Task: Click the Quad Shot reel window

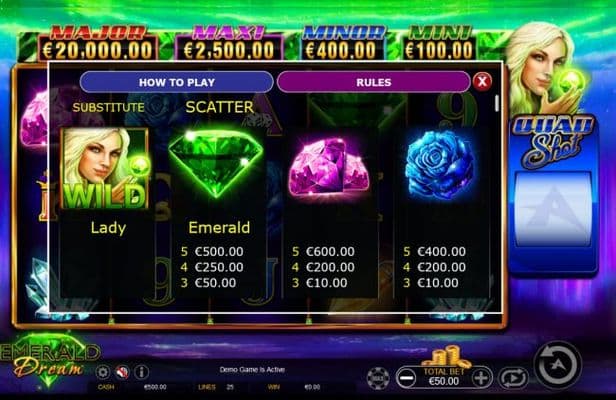Action: (553, 209)
